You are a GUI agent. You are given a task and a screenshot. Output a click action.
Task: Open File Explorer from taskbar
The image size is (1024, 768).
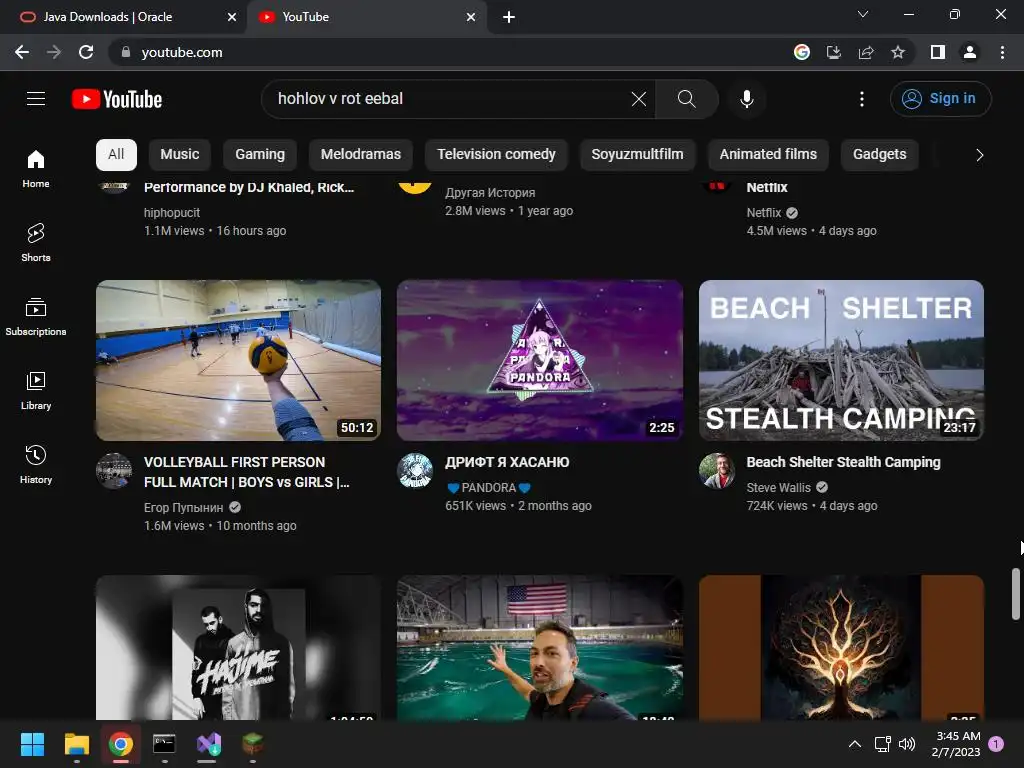click(76, 744)
